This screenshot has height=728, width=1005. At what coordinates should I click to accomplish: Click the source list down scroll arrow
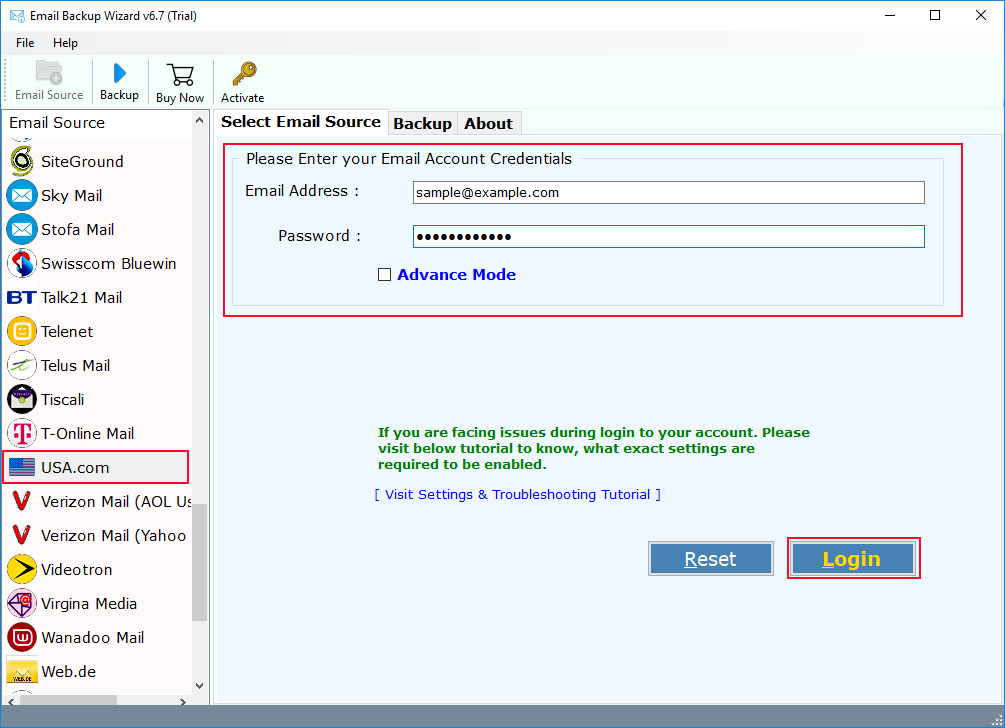pos(199,686)
